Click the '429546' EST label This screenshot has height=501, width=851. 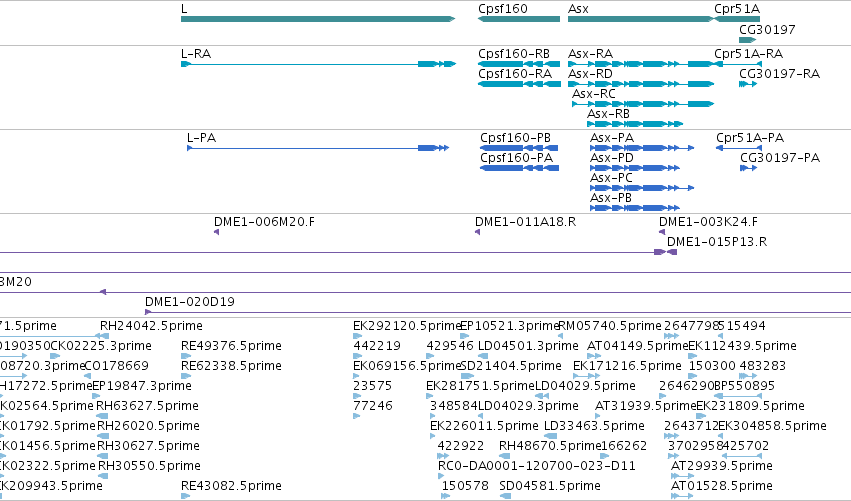point(450,346)
